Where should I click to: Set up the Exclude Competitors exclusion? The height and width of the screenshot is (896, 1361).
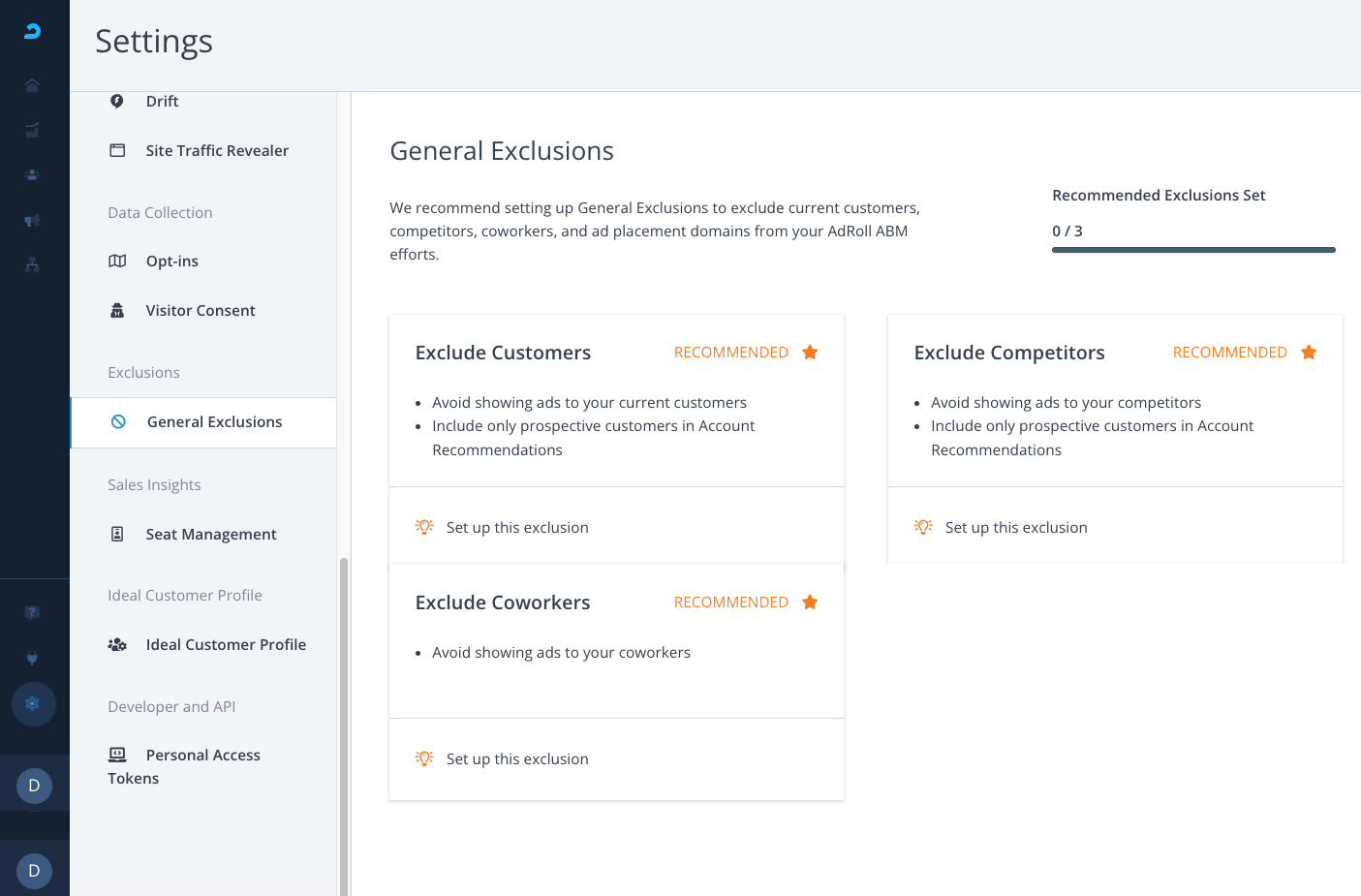(x=1015, y=528)
